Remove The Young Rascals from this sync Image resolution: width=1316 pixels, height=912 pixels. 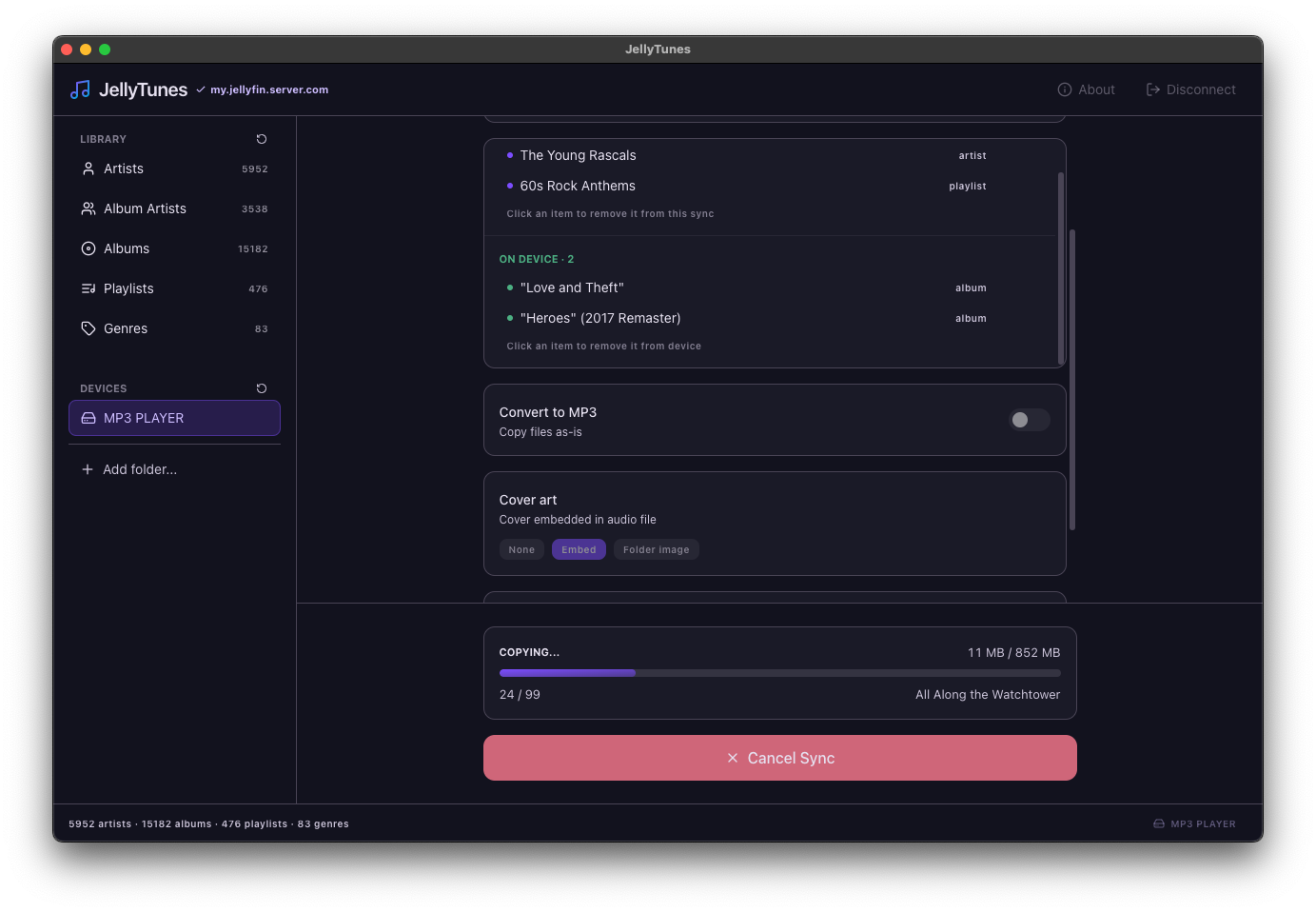pos(746,155)
